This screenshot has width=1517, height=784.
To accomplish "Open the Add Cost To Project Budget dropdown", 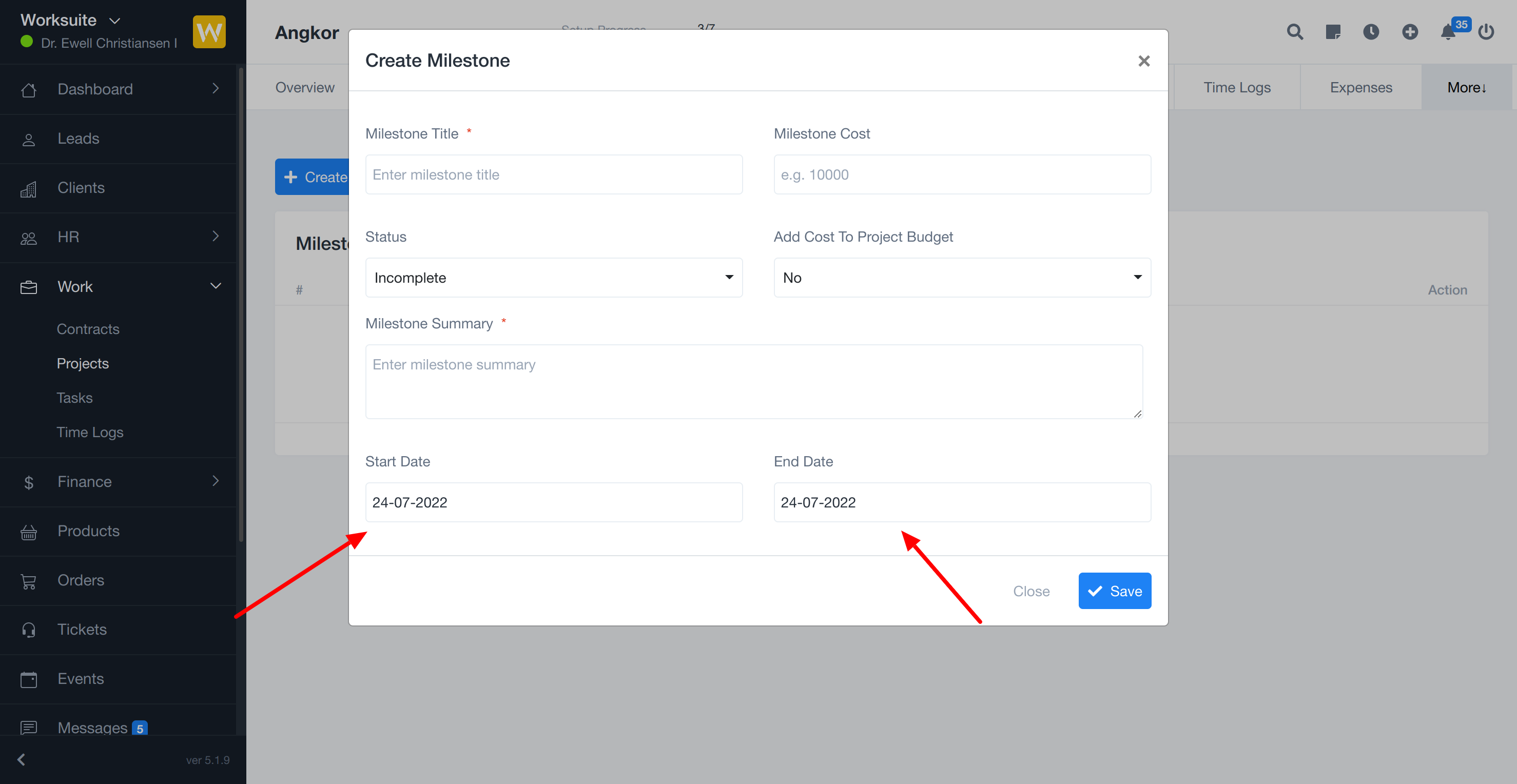I will pyautogui.click(x=962, y=277).
